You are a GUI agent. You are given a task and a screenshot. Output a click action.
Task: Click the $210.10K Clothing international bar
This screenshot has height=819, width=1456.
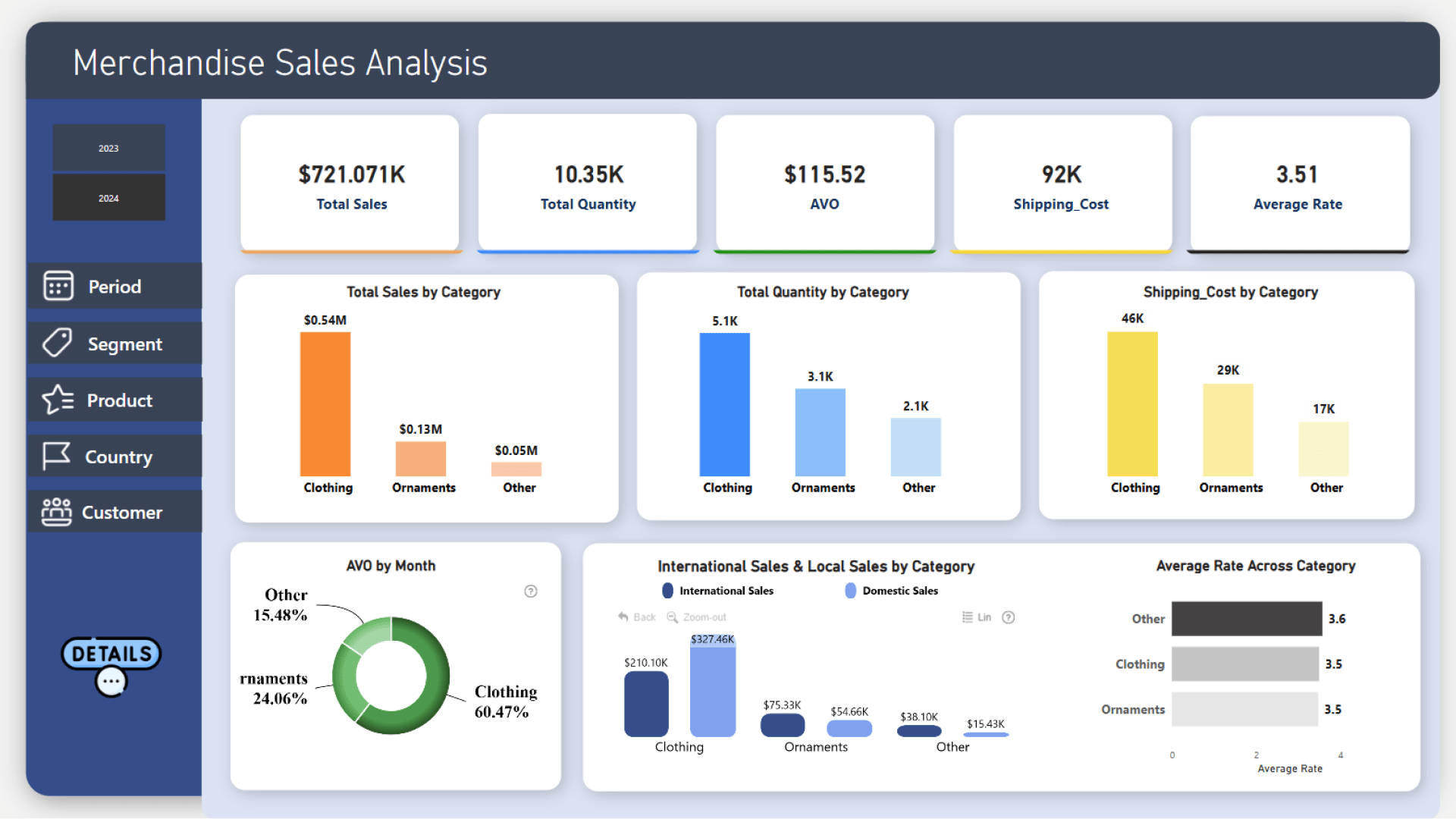pyautogui.click(x=646, y=704)
